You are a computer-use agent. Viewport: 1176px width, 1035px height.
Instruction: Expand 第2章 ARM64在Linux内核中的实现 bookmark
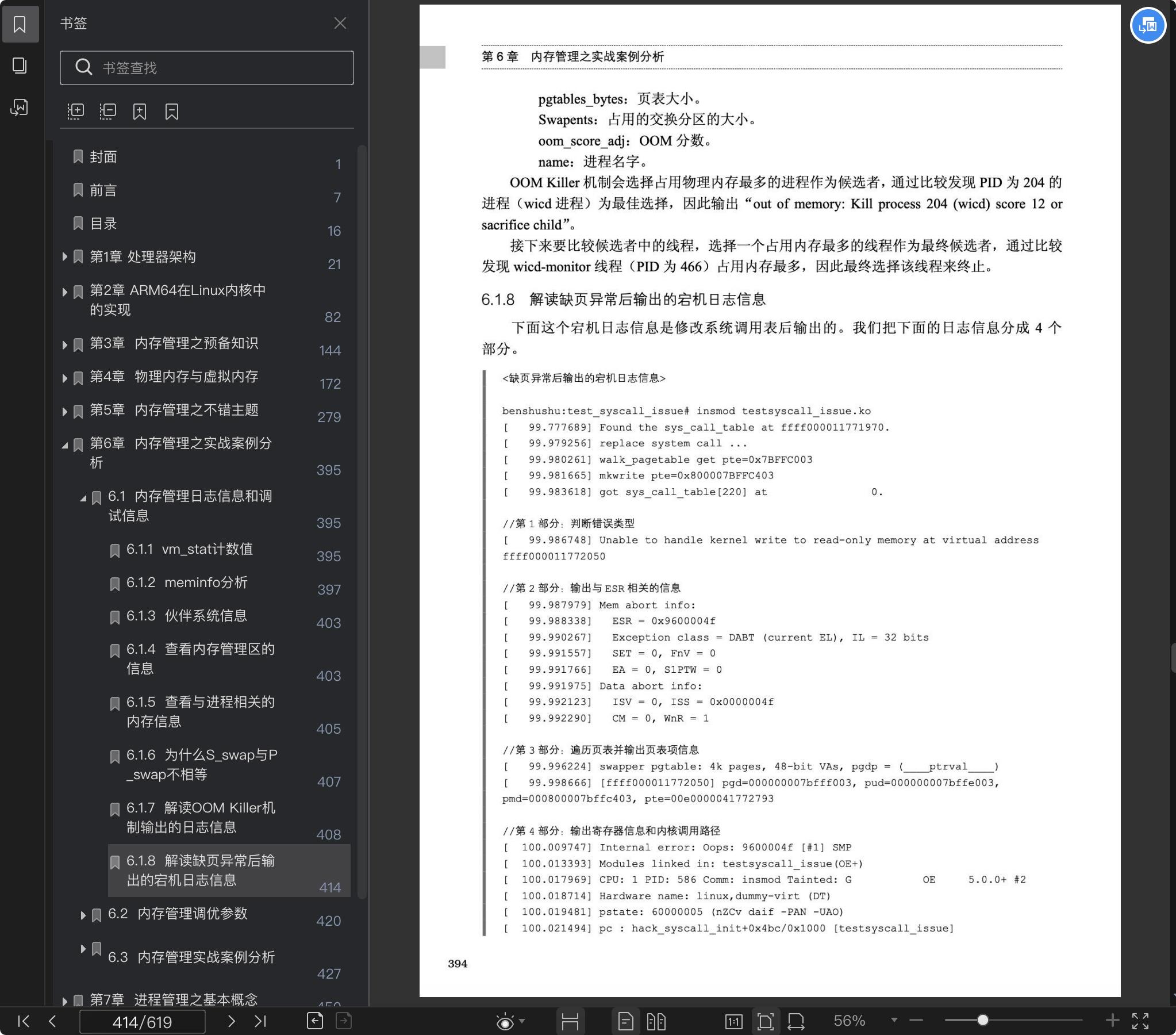click(64, 293)
